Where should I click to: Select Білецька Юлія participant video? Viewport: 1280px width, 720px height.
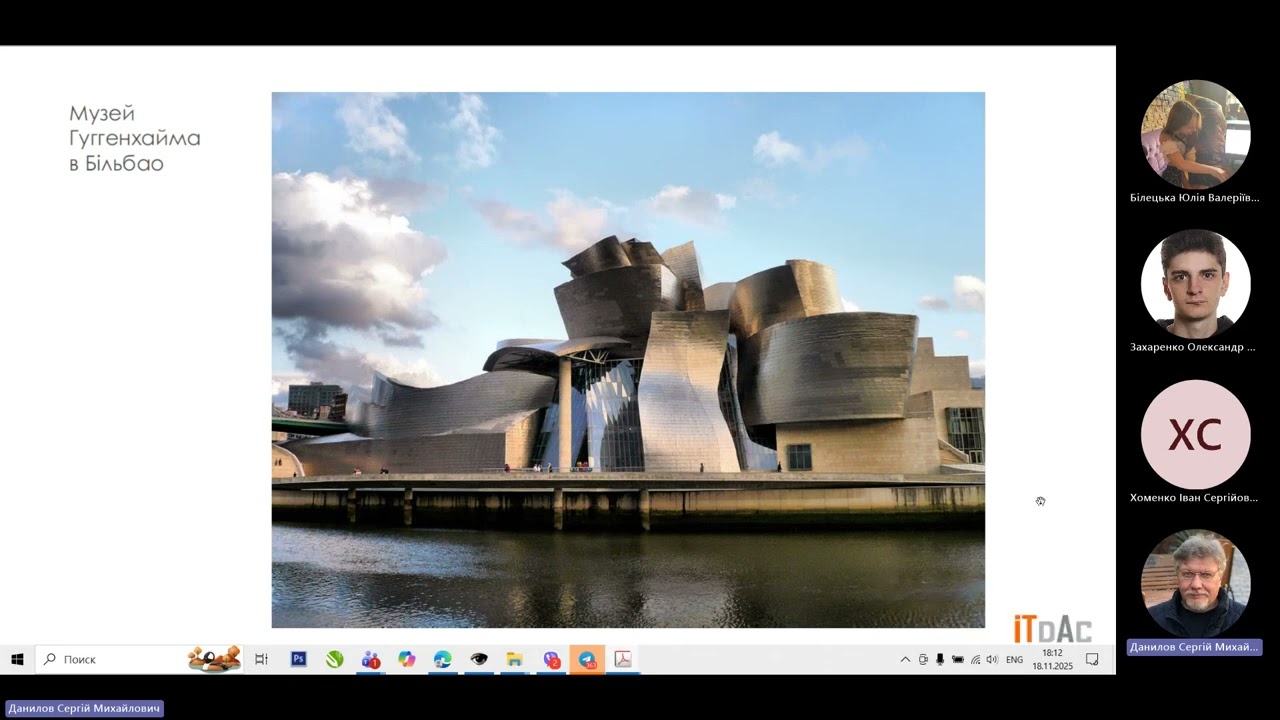click(1195, 135)
